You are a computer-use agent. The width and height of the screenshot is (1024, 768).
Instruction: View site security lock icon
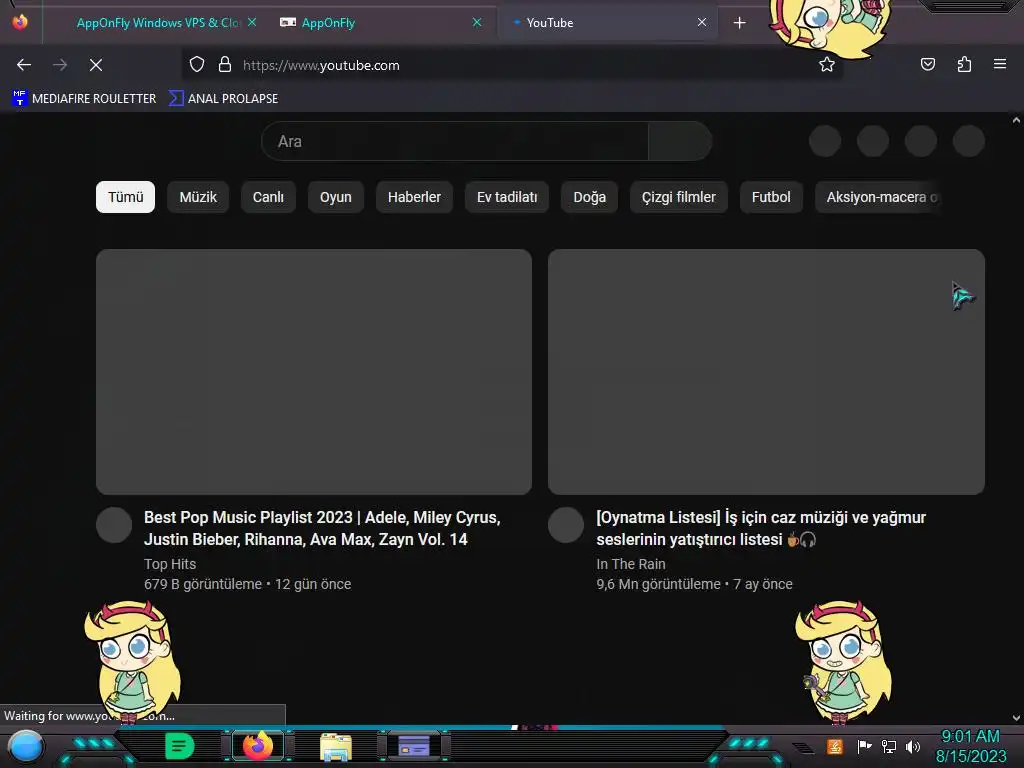click(225, 65)
